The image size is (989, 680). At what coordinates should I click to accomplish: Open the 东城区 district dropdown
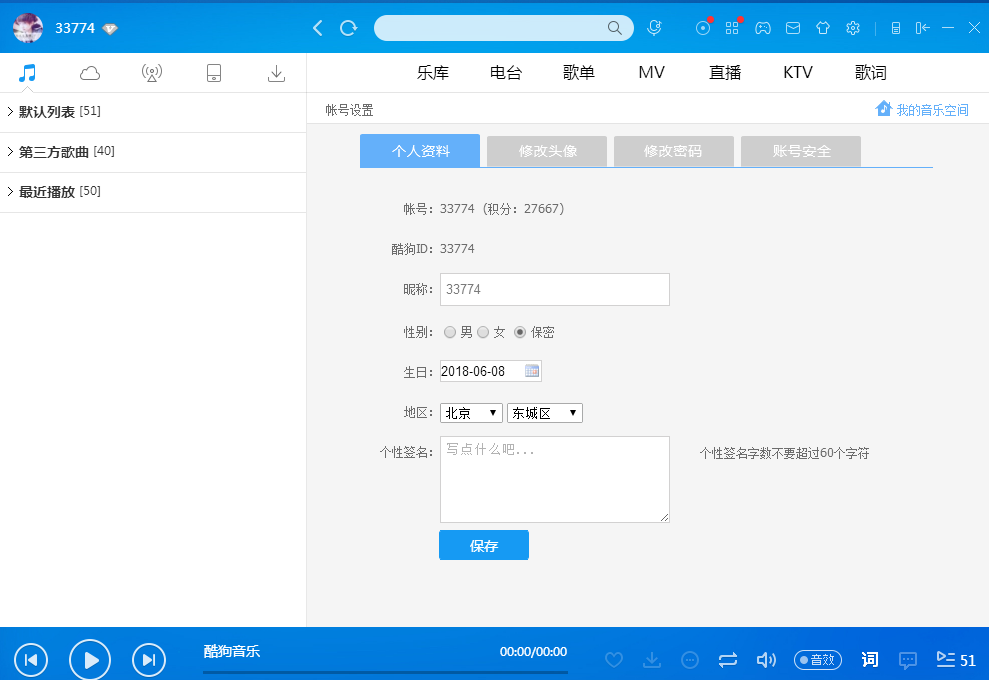(545, 413)
